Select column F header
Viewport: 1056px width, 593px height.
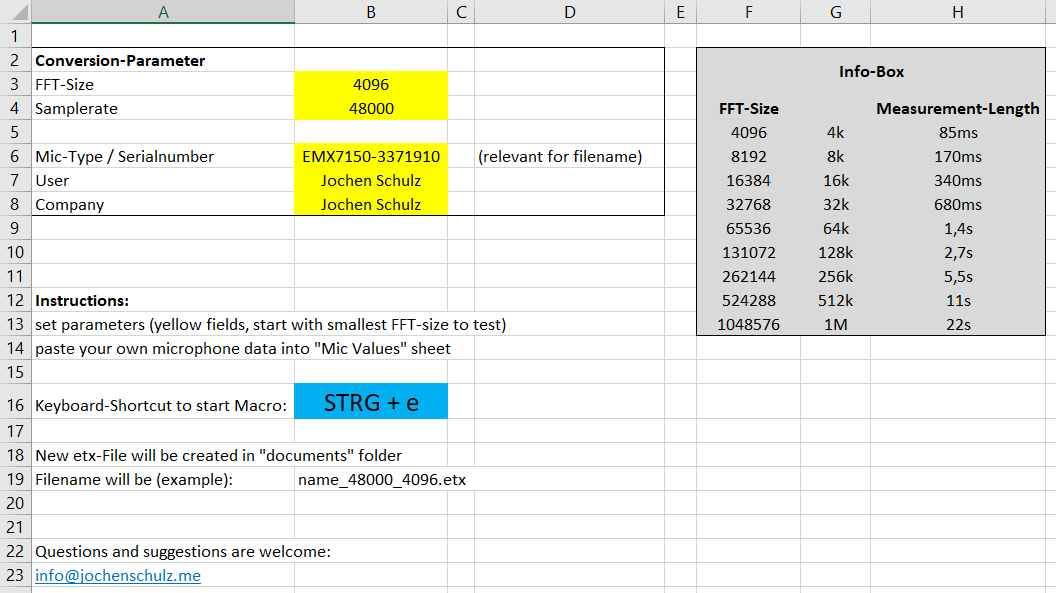click(x=748, y=12)
